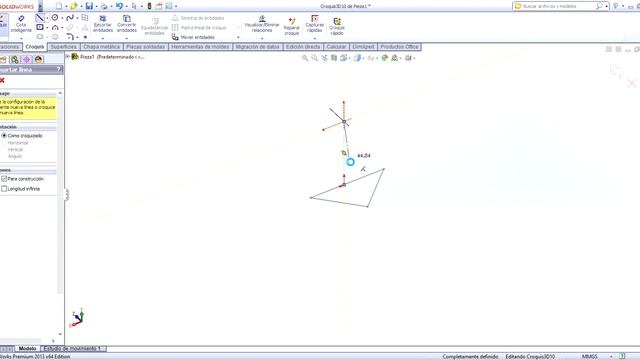Open dropdown under Capturas rápidas
The width and height of the screenshot is (640, 360).
click(x=314, y=38)
